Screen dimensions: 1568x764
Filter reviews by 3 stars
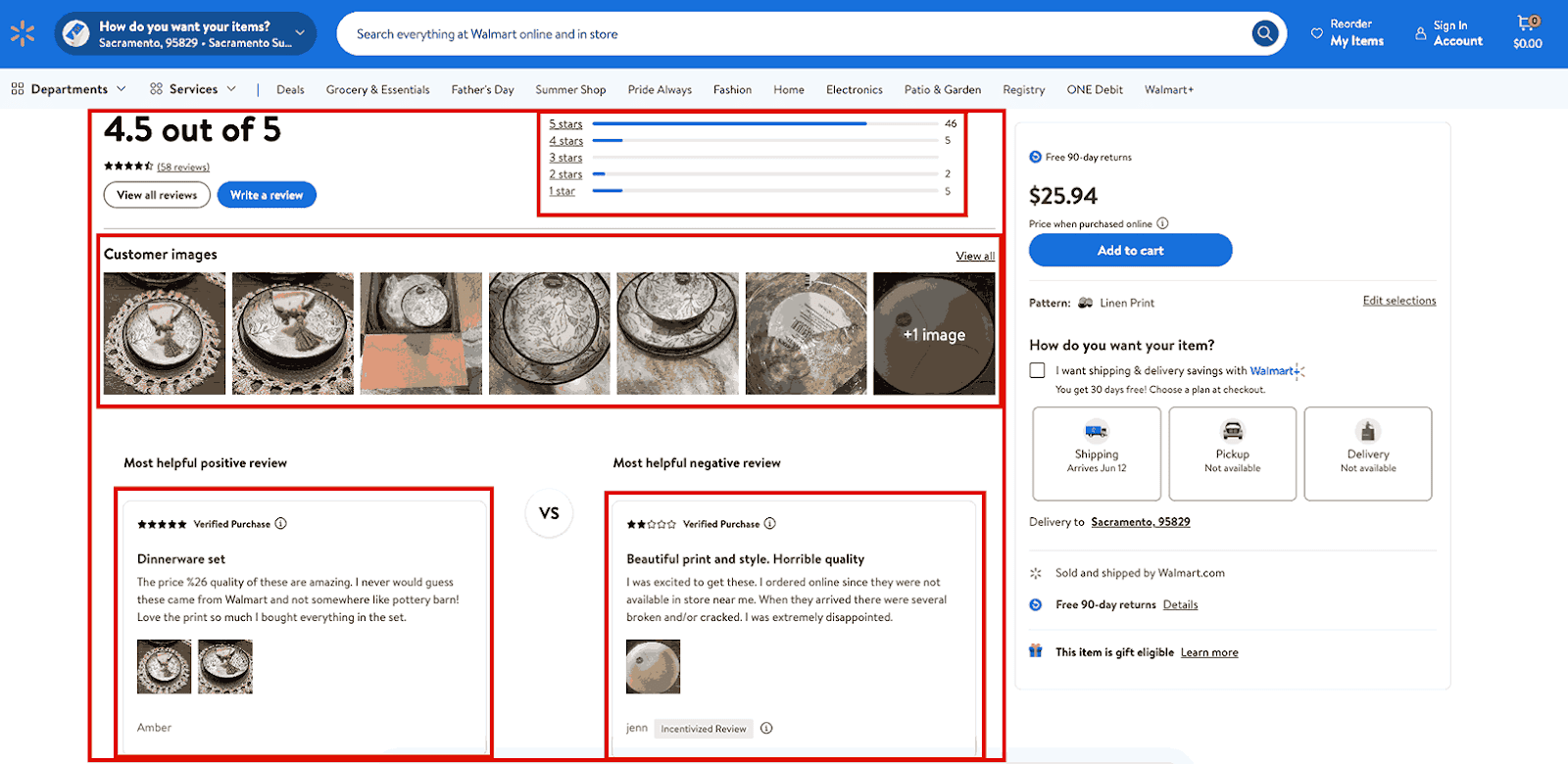pos(565,158)
